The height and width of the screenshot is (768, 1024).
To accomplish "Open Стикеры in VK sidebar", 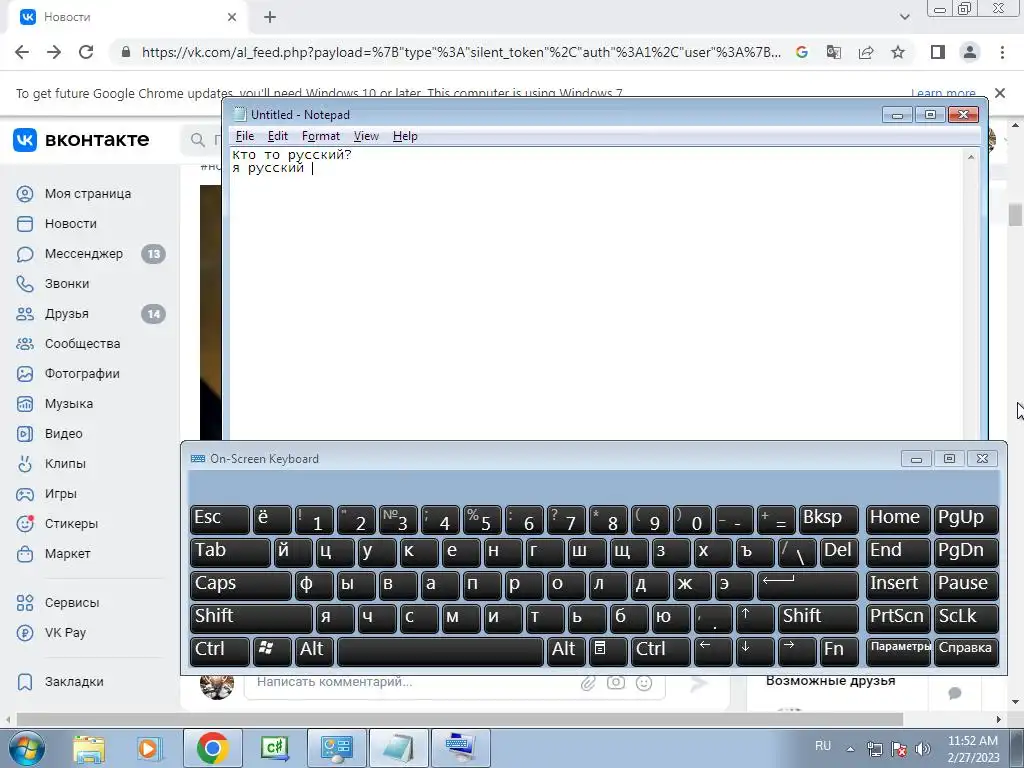I will pos(71,524).
